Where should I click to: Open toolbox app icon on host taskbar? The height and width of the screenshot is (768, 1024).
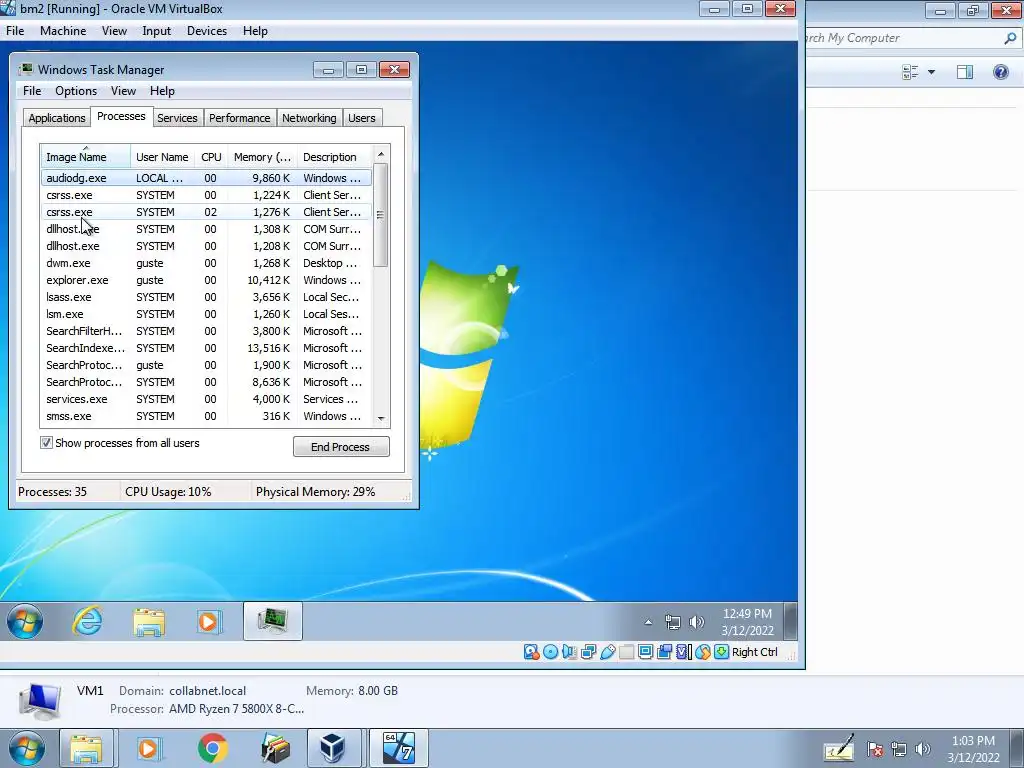pyautogui.click(x=275, y=748)
